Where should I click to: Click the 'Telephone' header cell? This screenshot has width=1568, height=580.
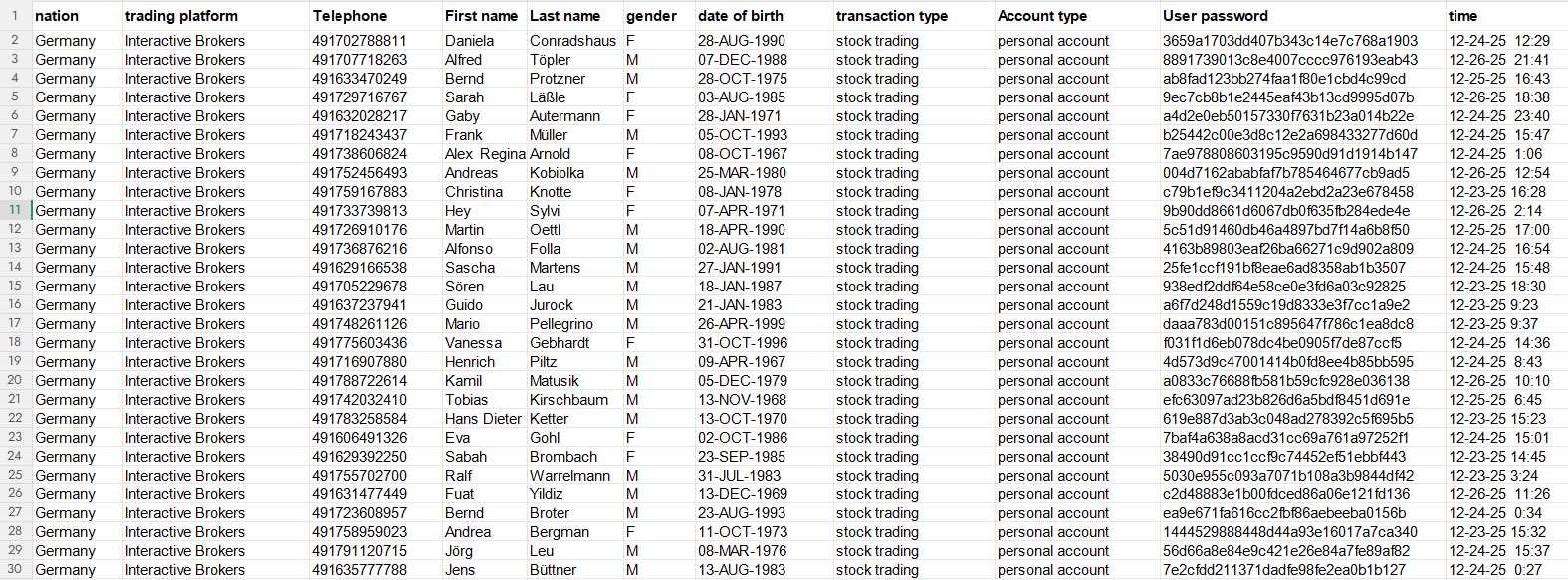pos(374,16)
